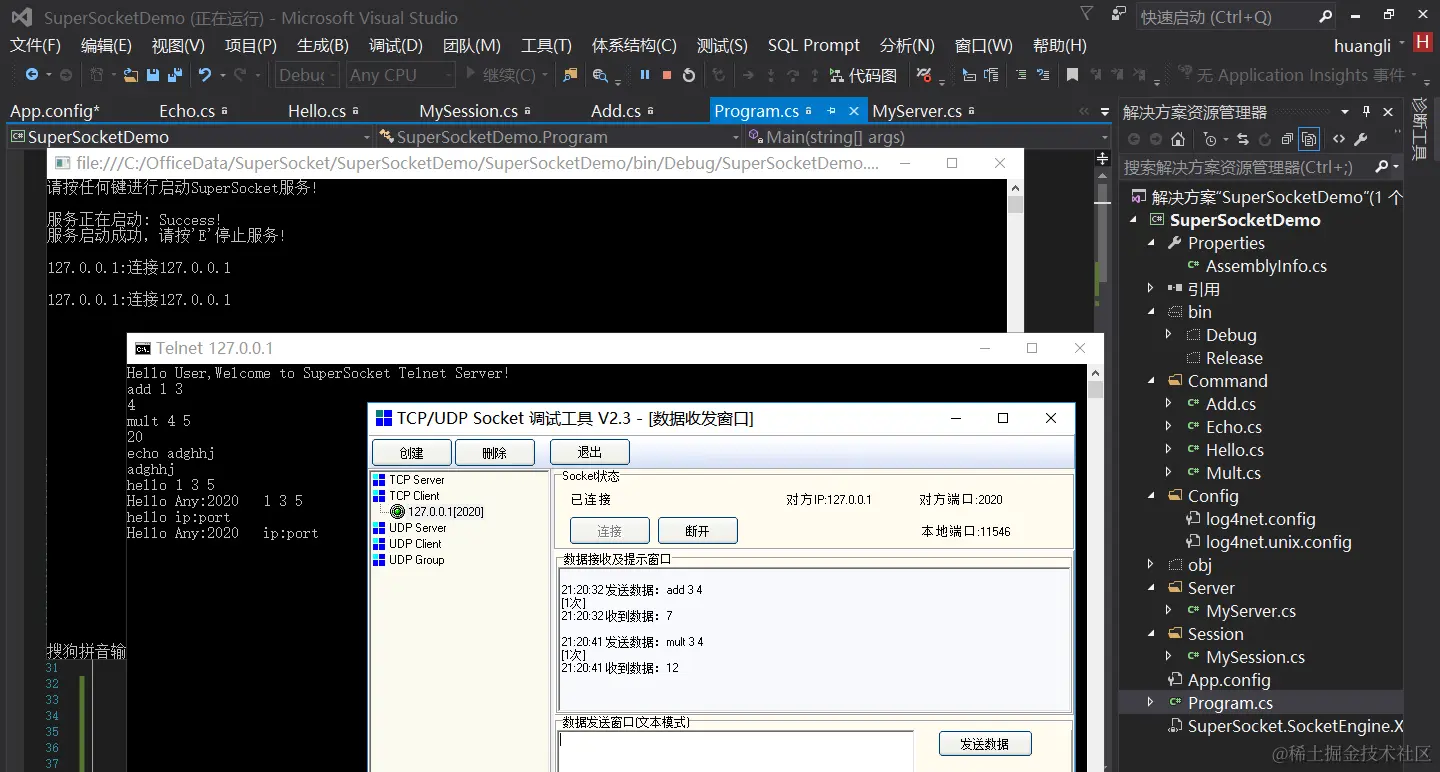Pause debugging with the break all icon
The width and height of the screenshot is (1440, 772).
(x=645, y=75)
